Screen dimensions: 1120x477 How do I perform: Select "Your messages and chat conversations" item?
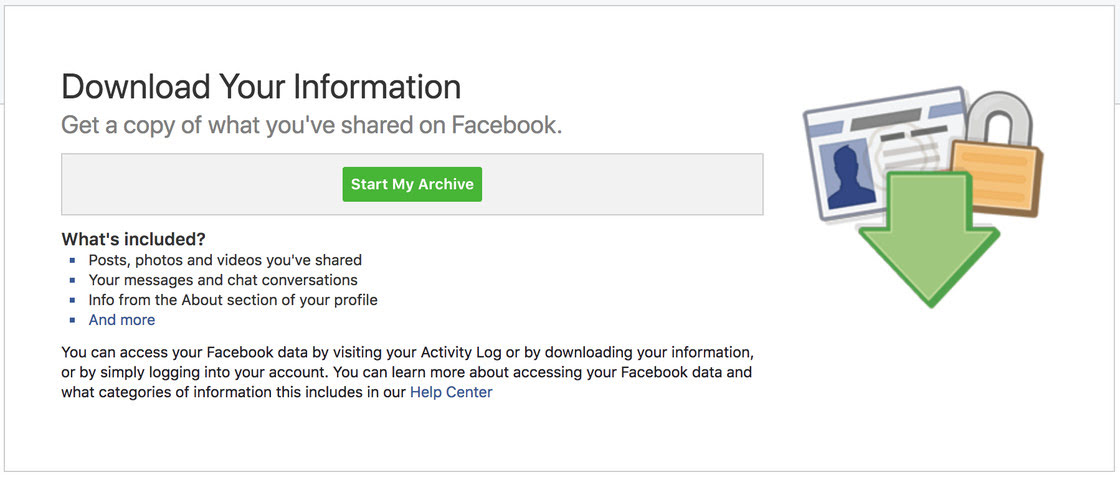tap(223, 280)
